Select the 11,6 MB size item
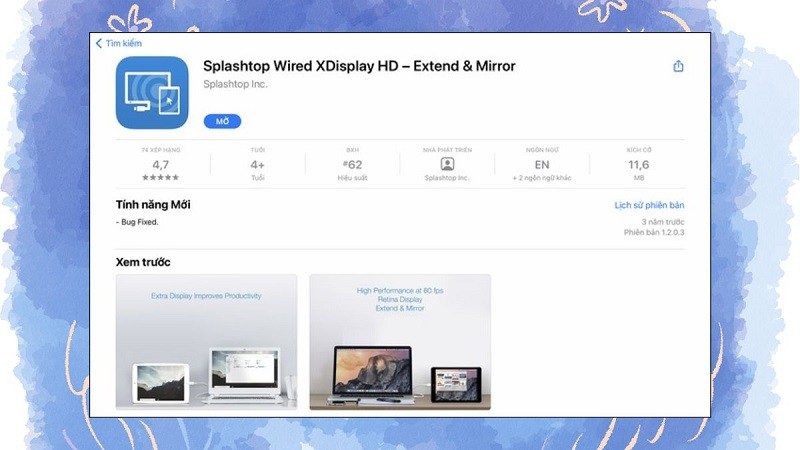 point(639,164)
